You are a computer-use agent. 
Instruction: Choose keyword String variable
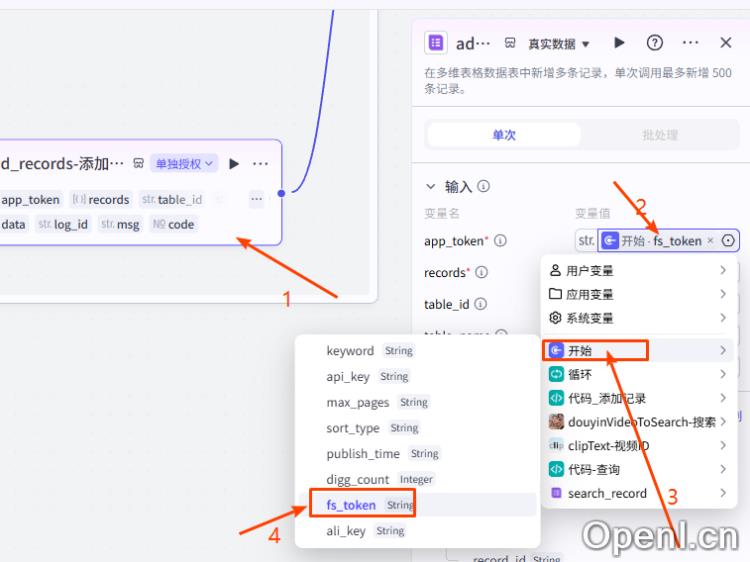(x=418, y=351)
